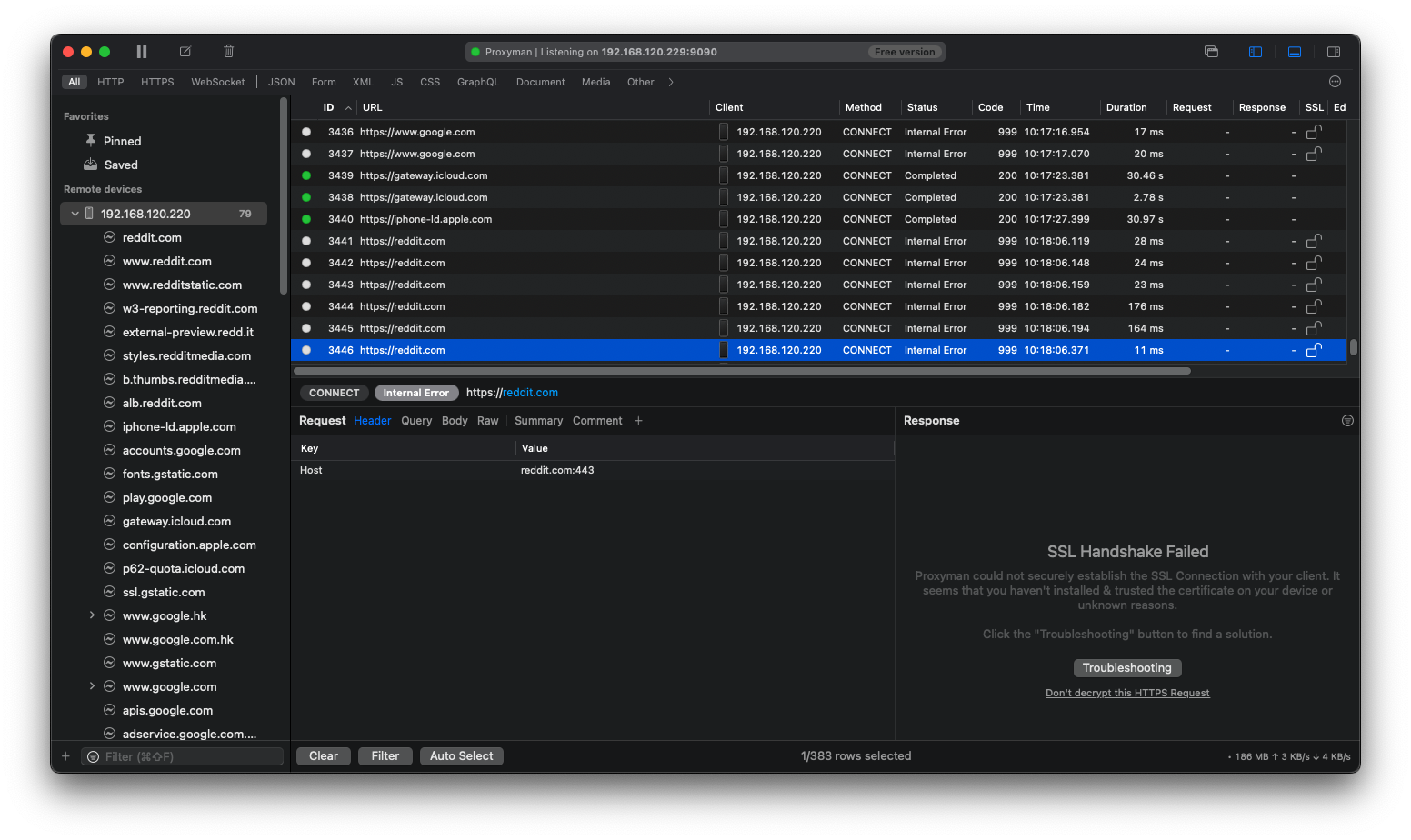Image resolution: width=1411 pixels, height=840 pixels.
Task: Toggle the right inspector panel visibility
Action: point(1334,52)
